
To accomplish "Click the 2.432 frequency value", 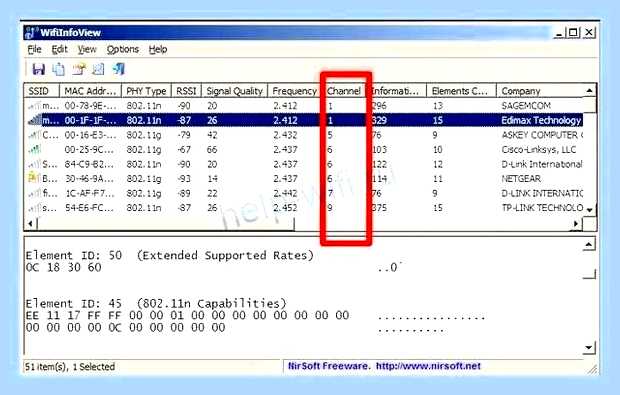I will (285, 135).
